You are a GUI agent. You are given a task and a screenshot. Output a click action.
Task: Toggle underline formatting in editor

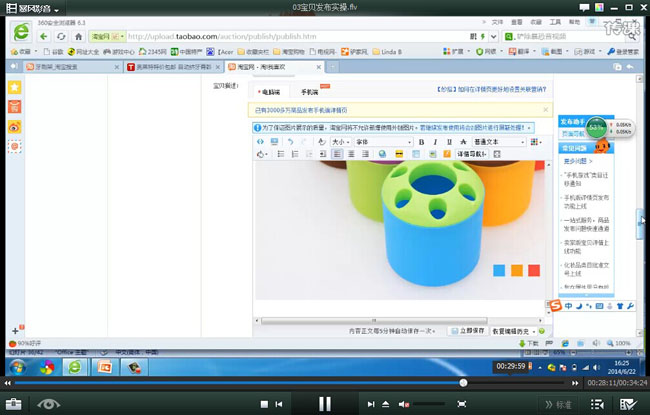tap(449, 142)
